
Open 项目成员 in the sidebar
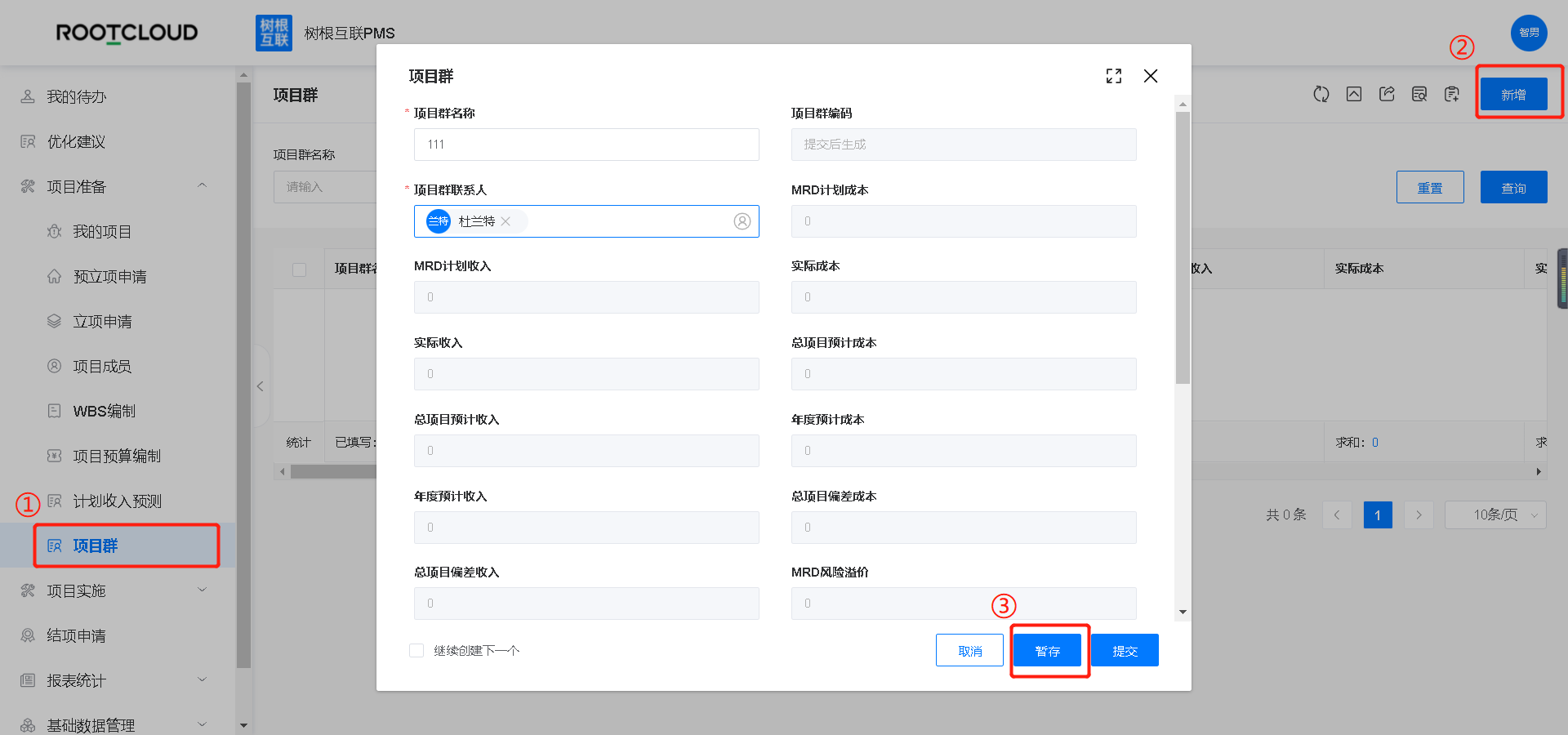[x=102, y=366]
